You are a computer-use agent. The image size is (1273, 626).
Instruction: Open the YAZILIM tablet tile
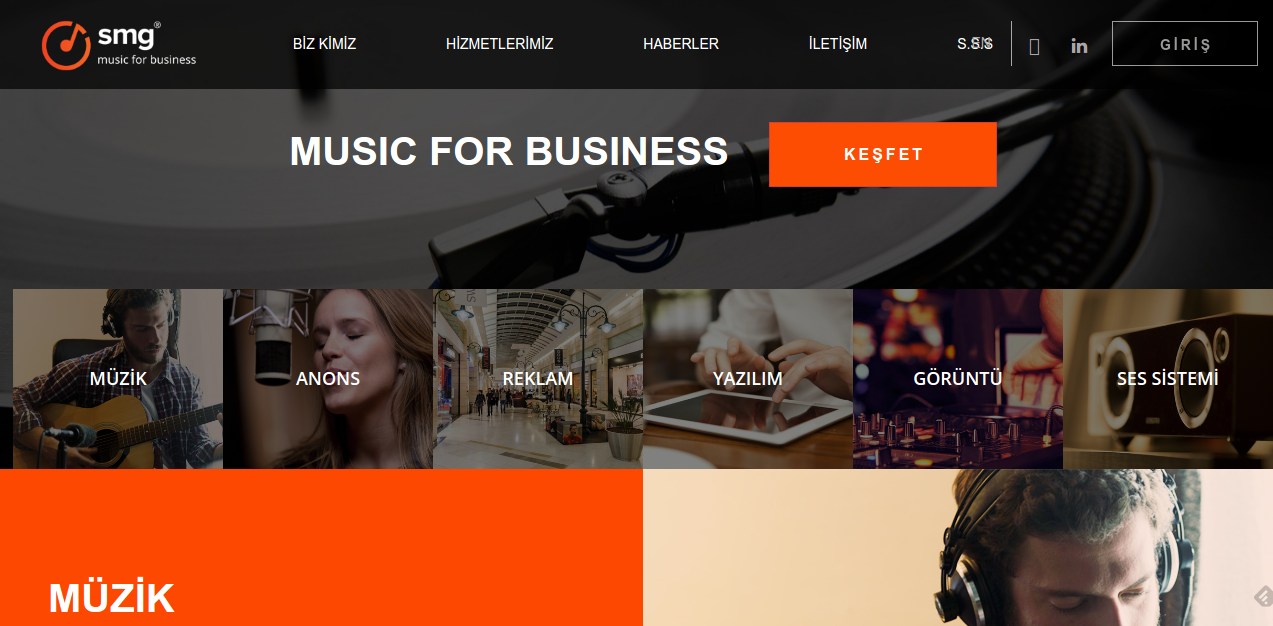(748, 379)
